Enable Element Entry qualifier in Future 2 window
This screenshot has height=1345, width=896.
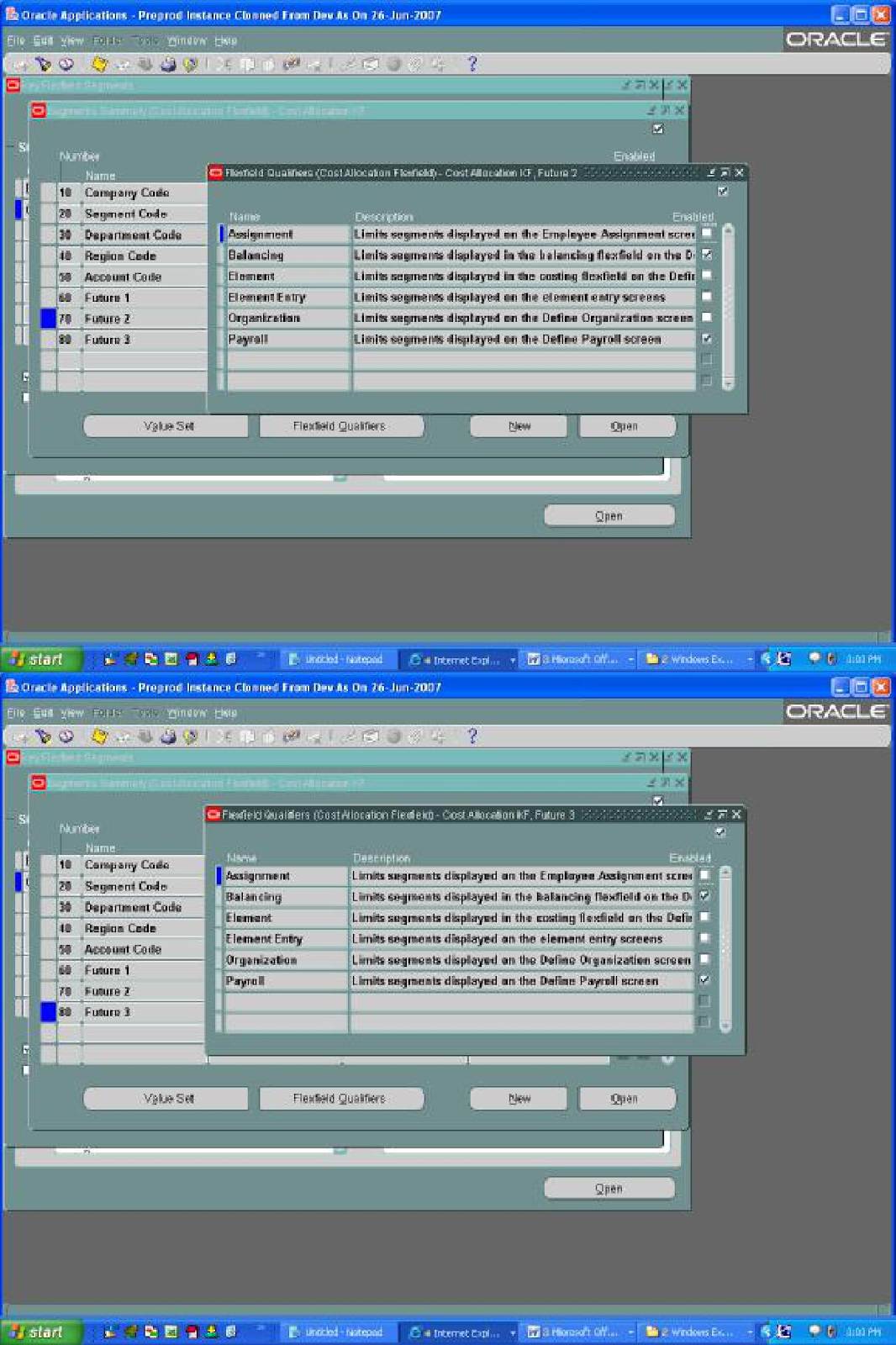[x=707, y=297]
